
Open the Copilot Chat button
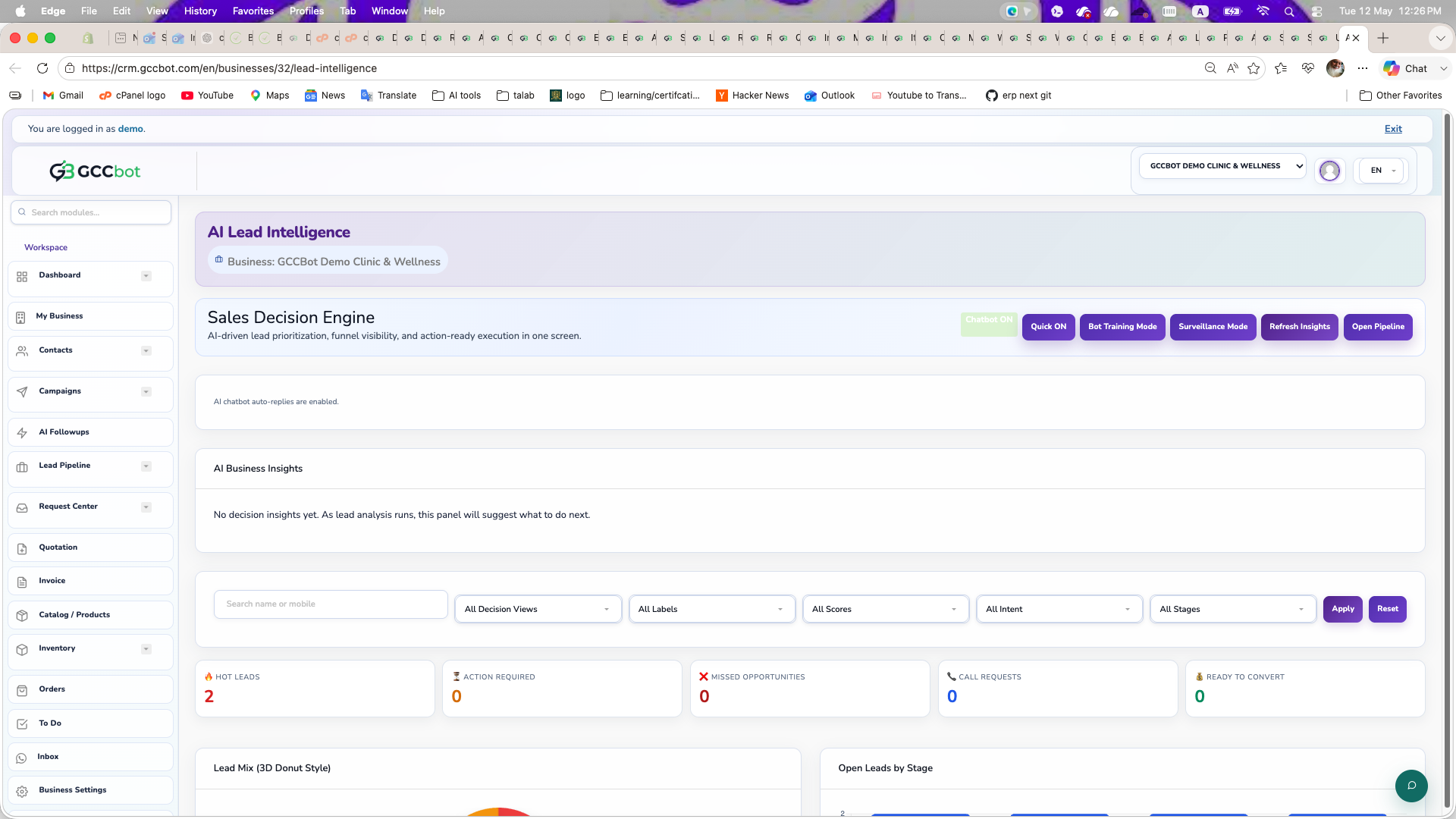[x=1405, y=68]
